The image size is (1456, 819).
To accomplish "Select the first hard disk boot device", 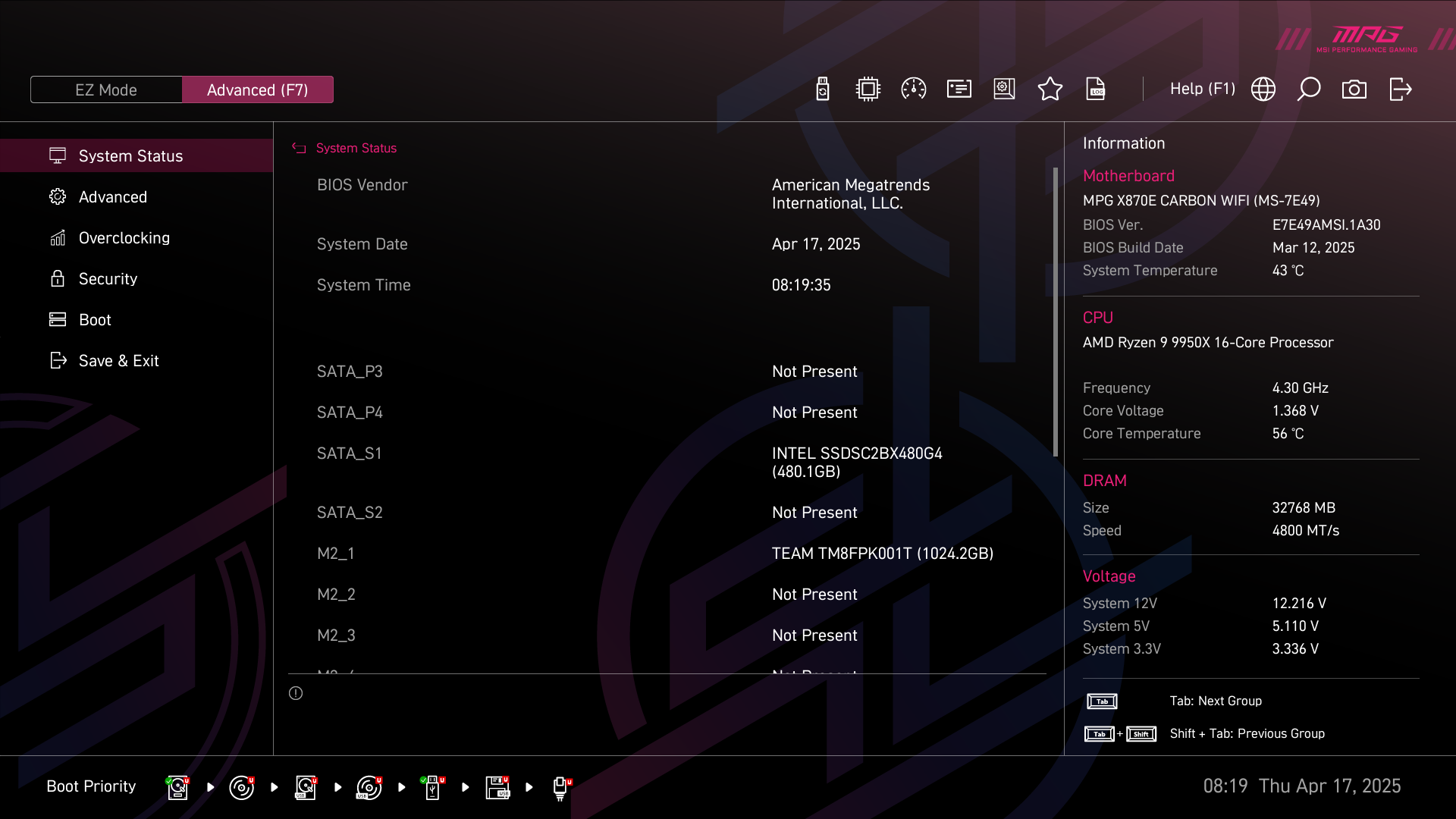I will point(177,787).
